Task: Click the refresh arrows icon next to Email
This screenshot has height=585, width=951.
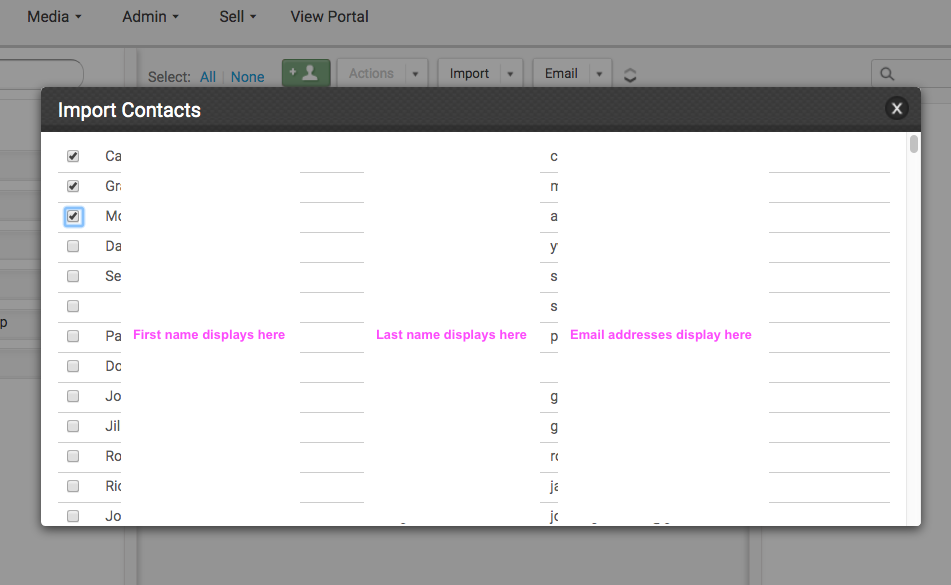Action: 630,75
